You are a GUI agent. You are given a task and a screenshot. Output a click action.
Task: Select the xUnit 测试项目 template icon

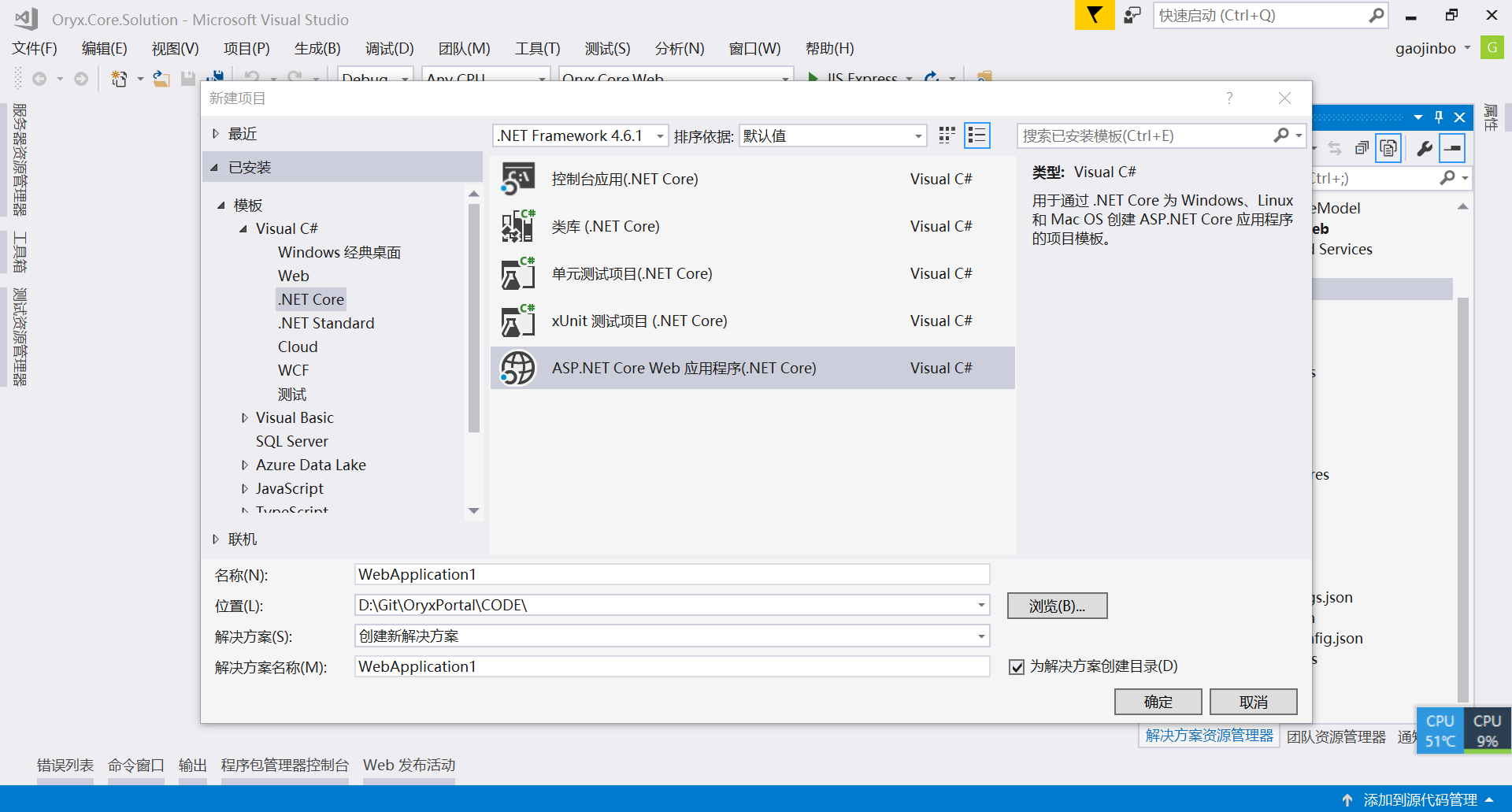[x=517, y=321]
